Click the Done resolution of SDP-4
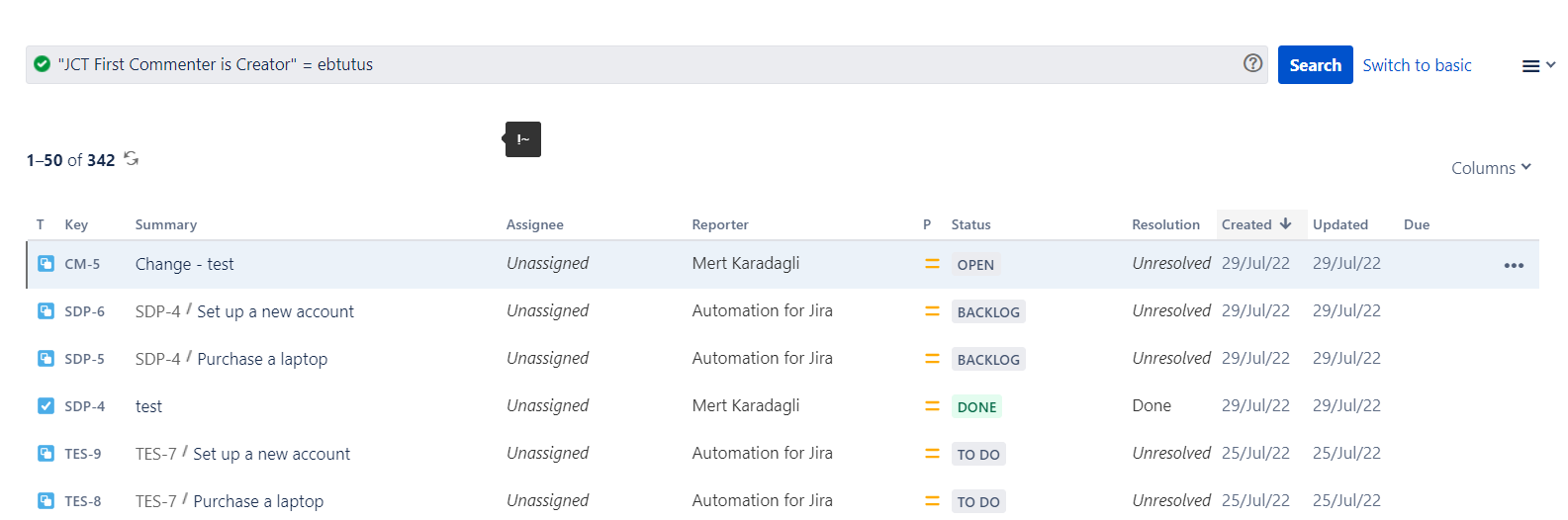This screenshot has width=1568, height=520. pyautogui.click(x=1152, y=405)
